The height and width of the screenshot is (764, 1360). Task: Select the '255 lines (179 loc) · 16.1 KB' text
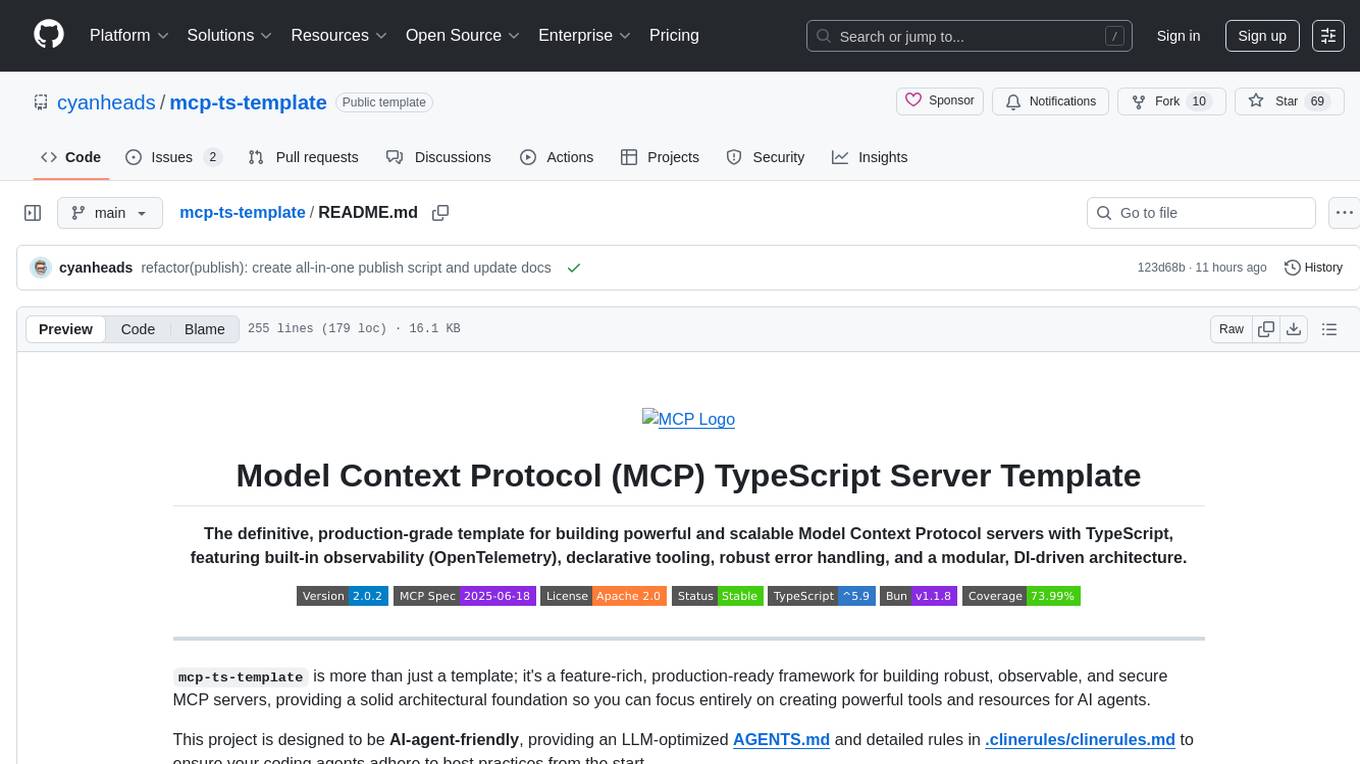(354, 329)
